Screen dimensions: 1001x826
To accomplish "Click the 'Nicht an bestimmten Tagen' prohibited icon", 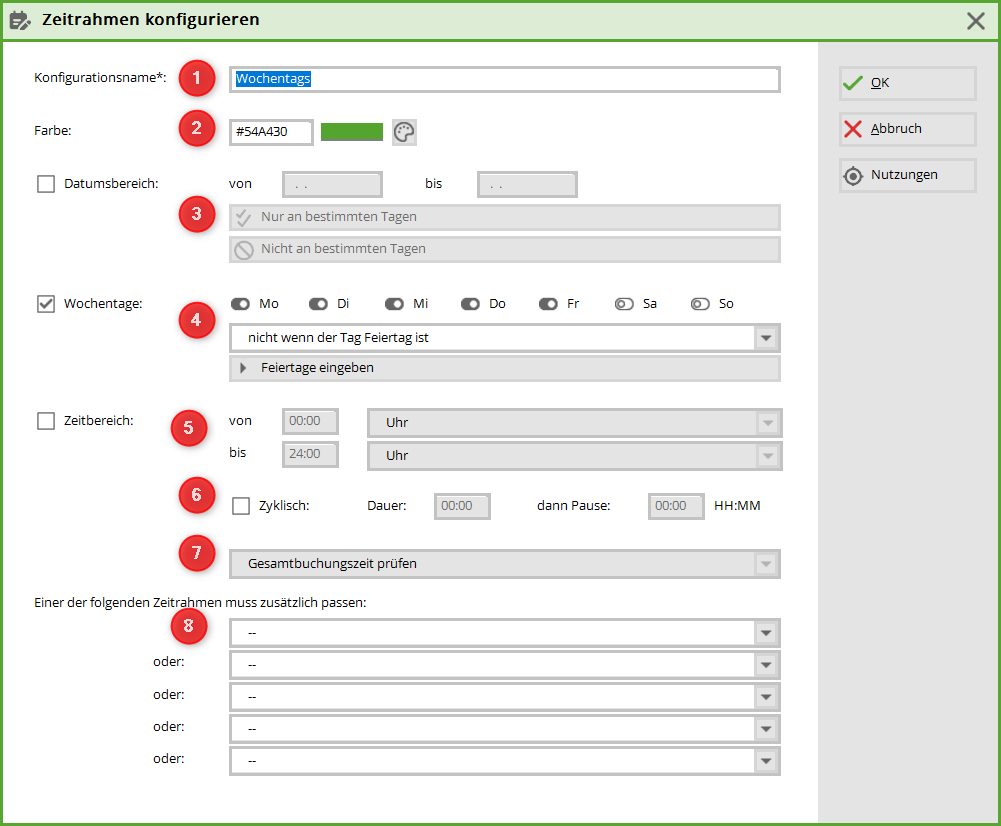I will coord(243,249).
